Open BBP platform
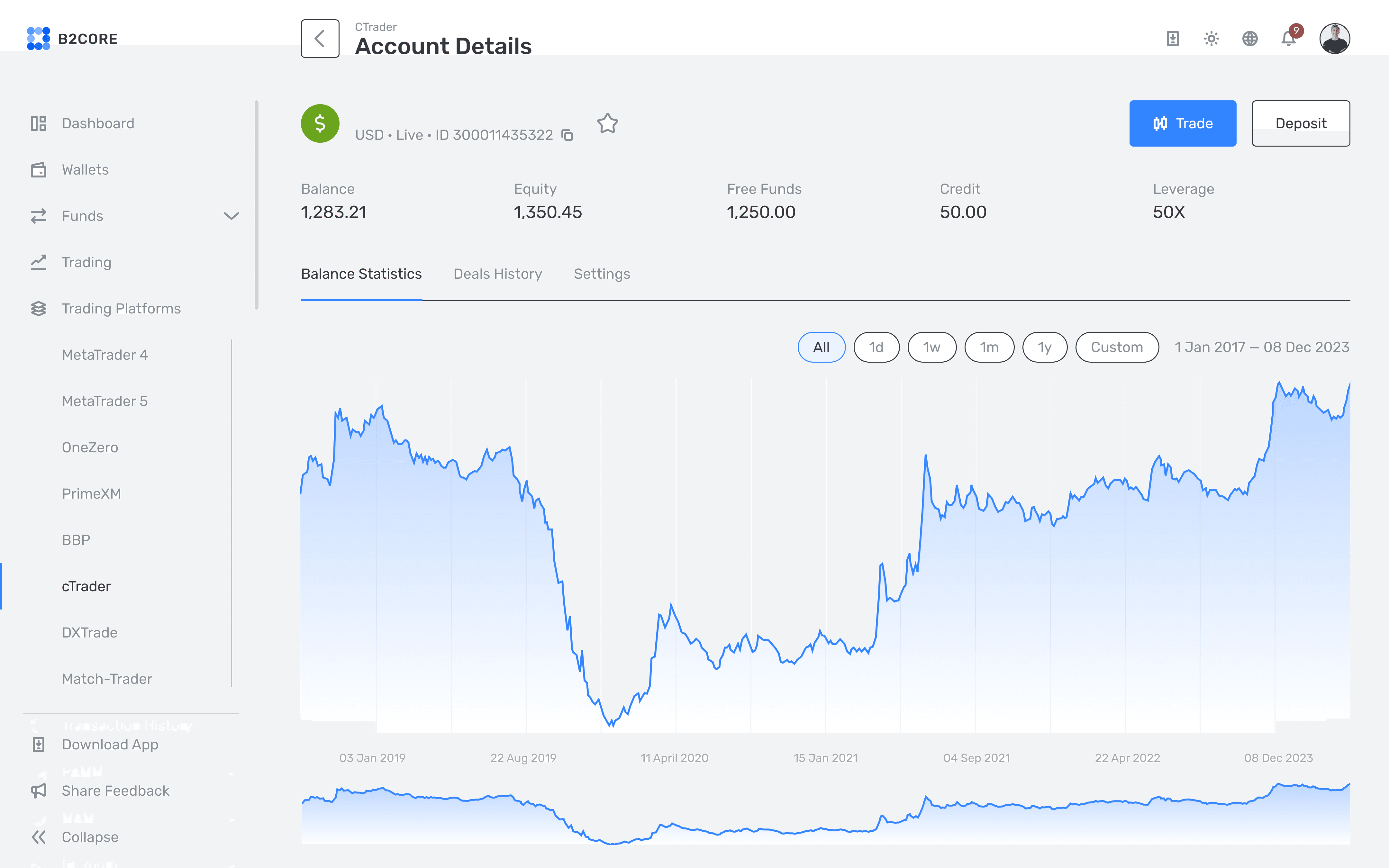This screenshot has height=868, width=1389. [76, 540]
